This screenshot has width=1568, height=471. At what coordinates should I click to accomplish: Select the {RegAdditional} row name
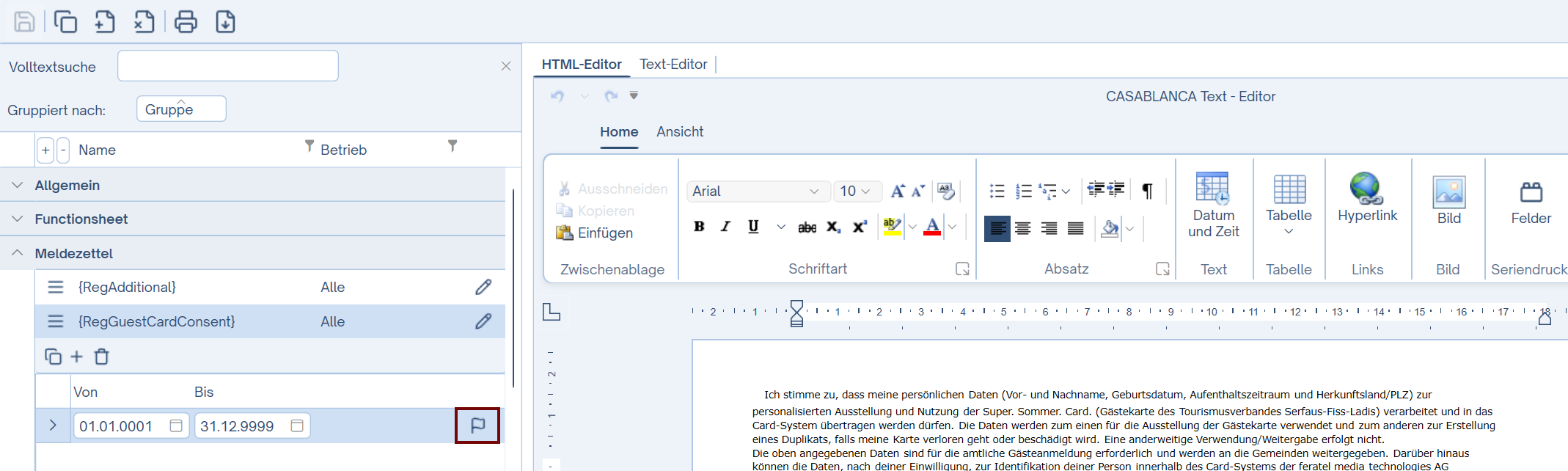tap(128, 287)
